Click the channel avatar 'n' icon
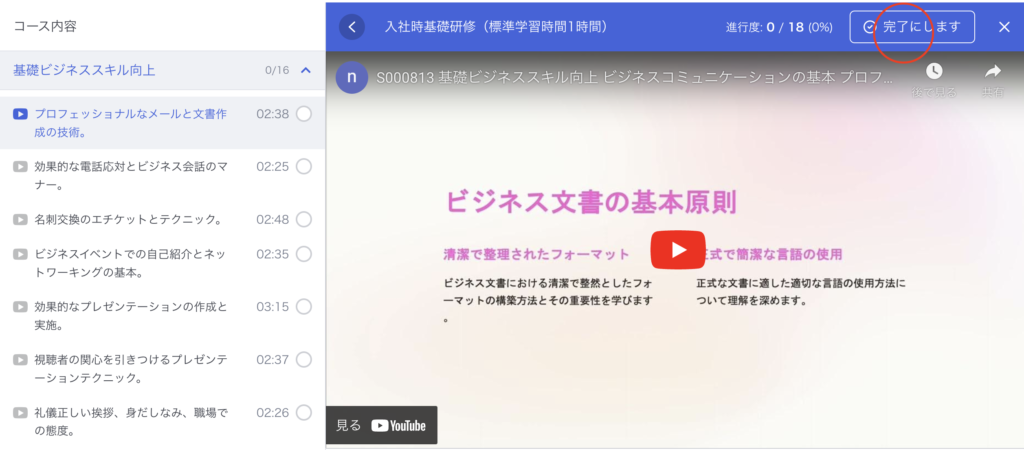 click(x=351, y=77)
